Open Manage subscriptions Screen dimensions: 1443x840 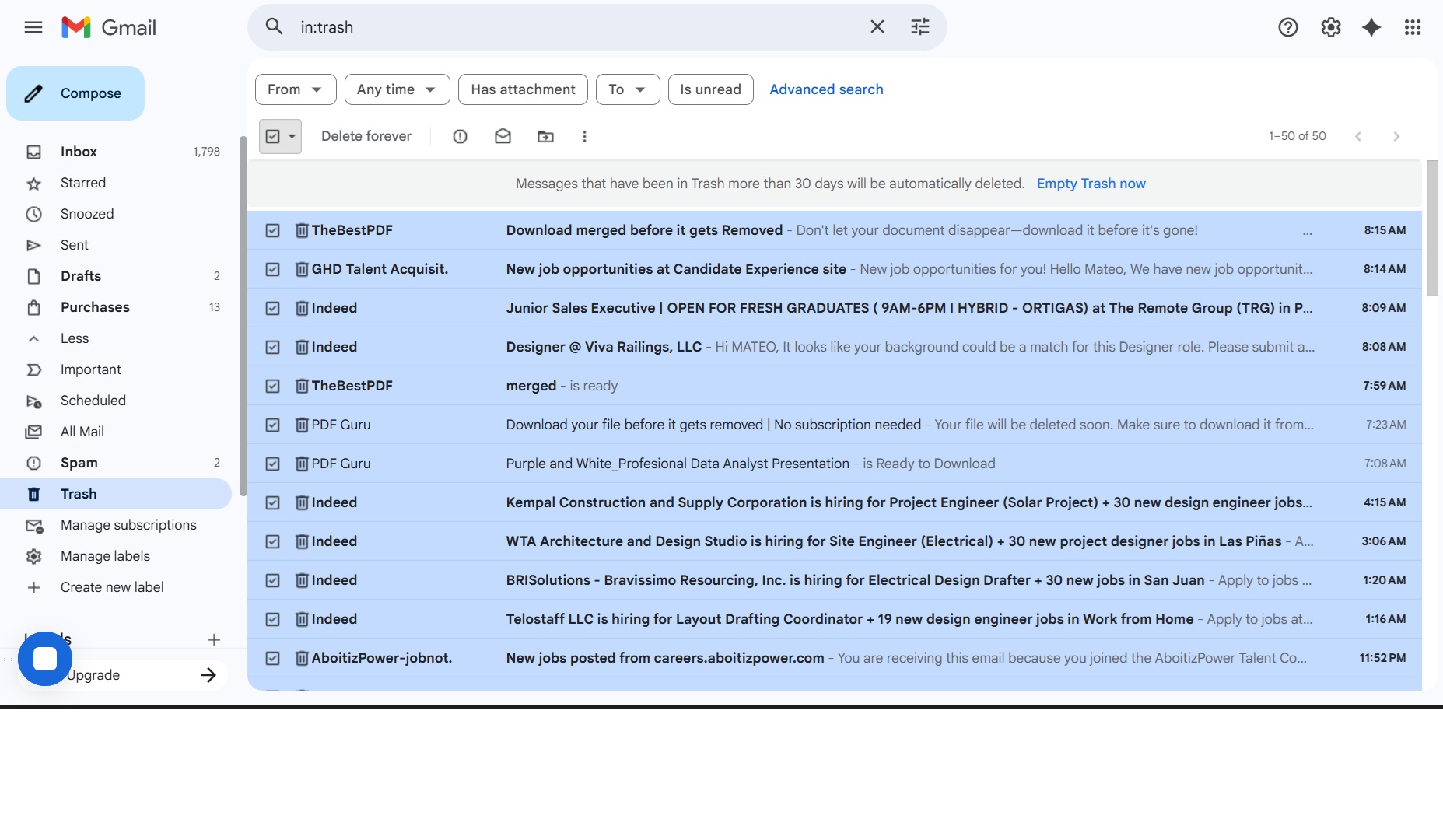117,525
